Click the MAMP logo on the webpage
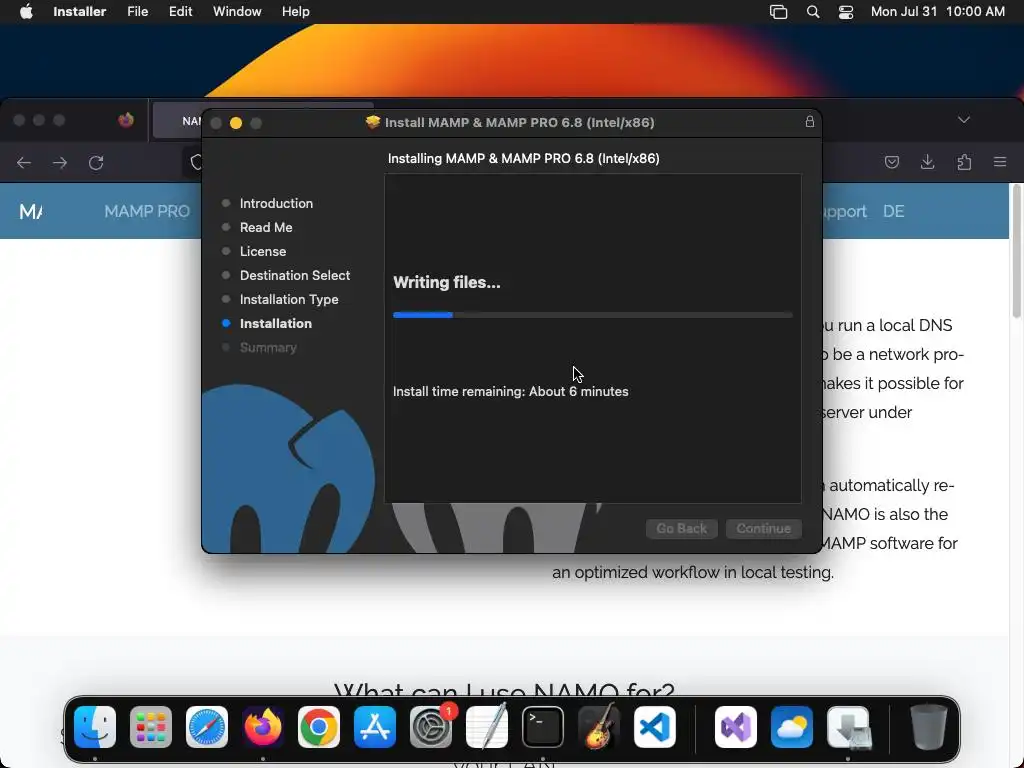 [x=31, y=212]
